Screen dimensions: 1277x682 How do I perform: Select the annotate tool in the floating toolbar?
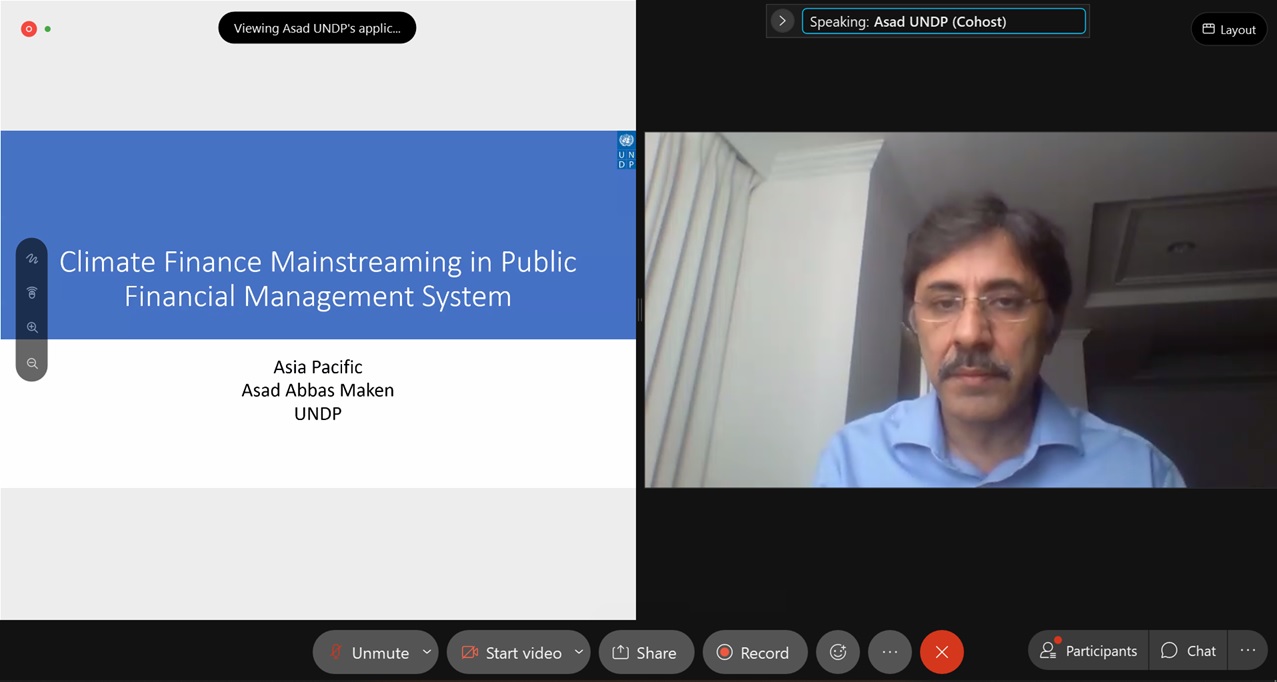(32, 259)
